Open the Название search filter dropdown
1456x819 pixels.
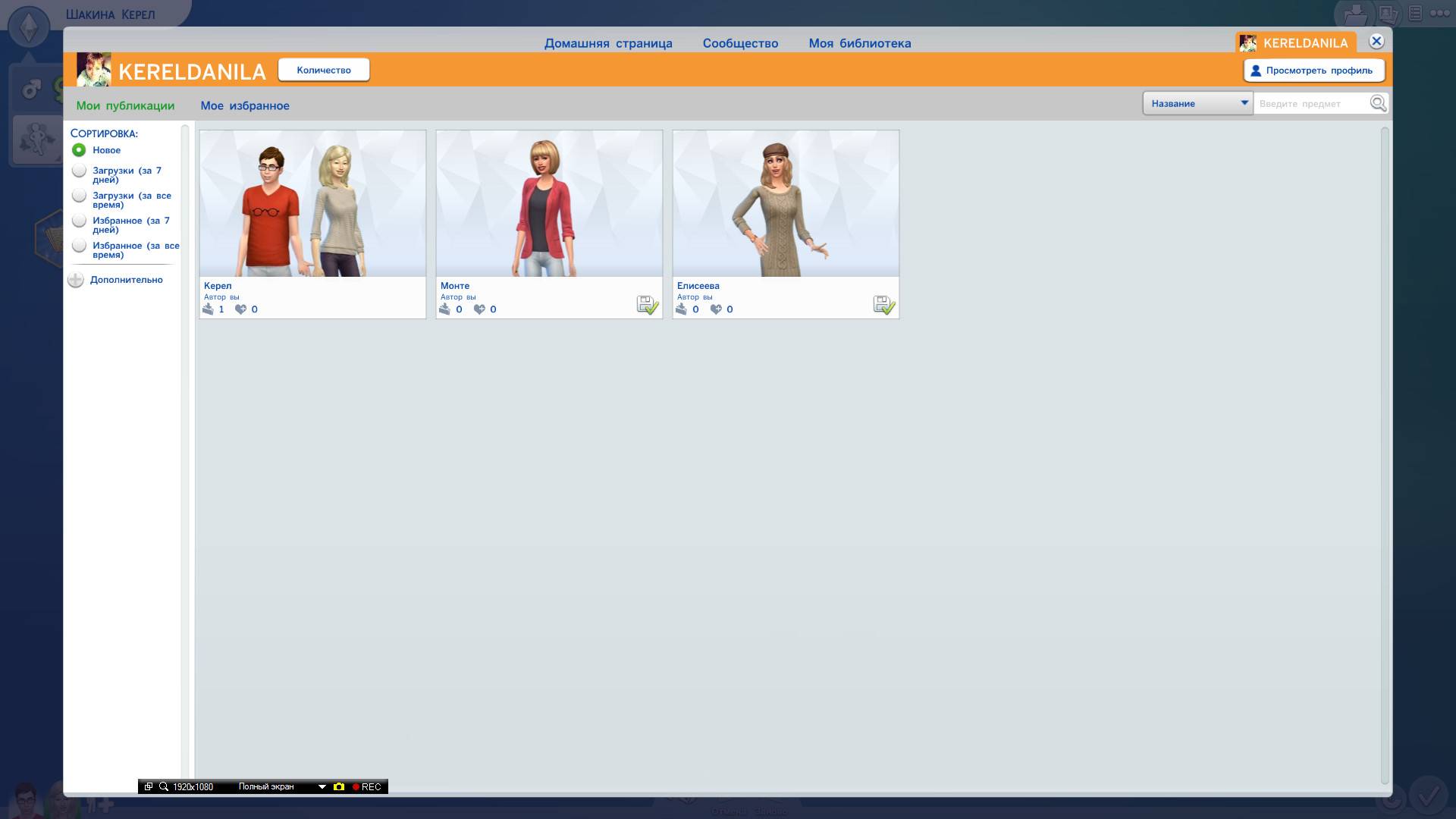pyautogui.click(x=1197, y=103)
